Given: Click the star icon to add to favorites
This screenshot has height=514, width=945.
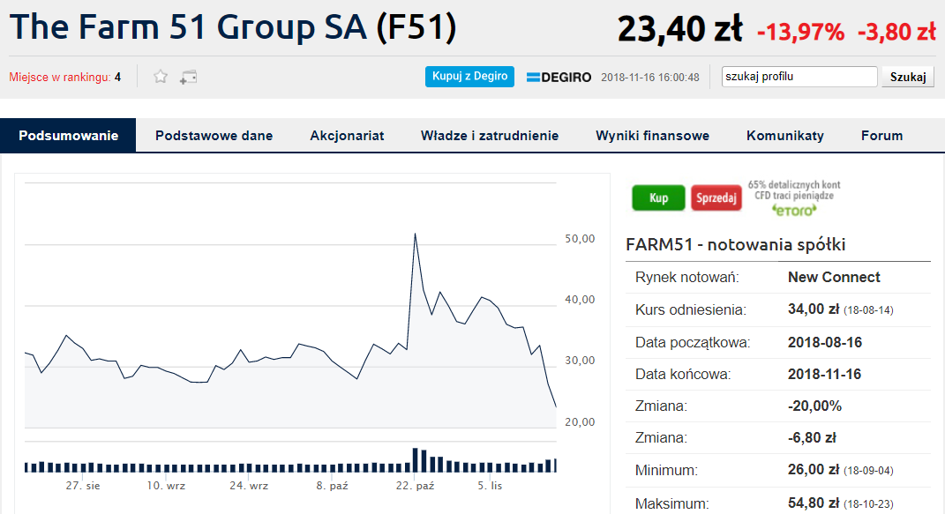Looking at the screenshot, I should click(160, 77).
